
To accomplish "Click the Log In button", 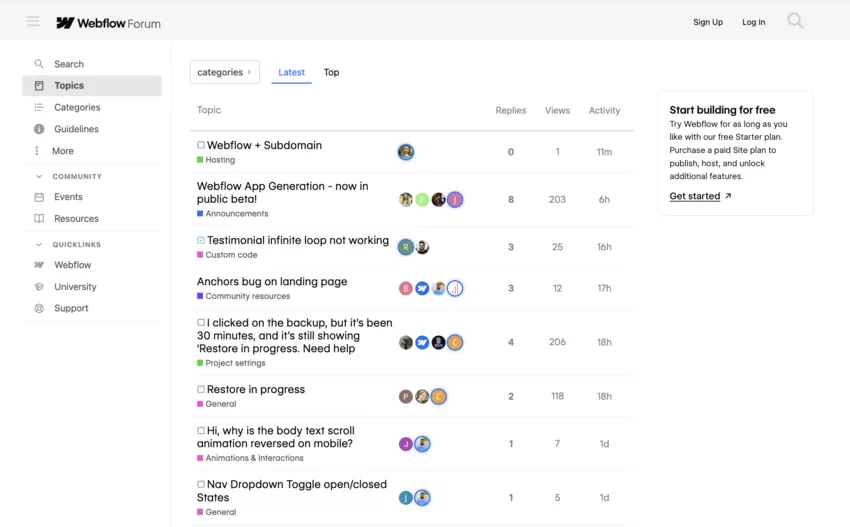I will click(754, 22).
